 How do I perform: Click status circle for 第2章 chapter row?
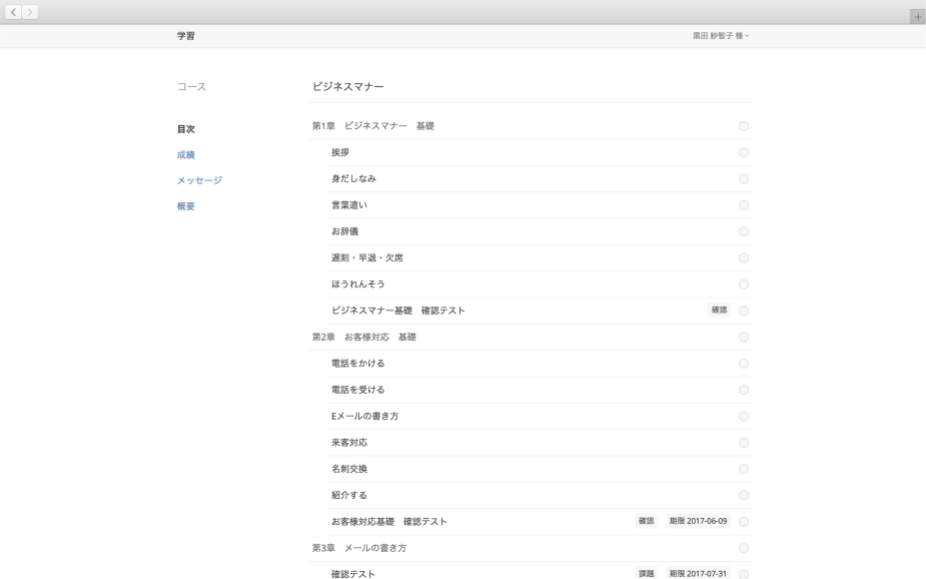(x=743, y=337)
